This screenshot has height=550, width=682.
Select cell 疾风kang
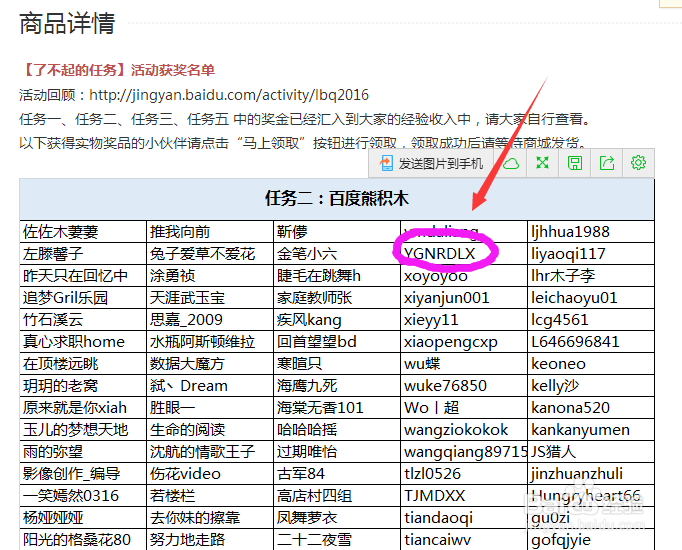click(x=337, y=320)
